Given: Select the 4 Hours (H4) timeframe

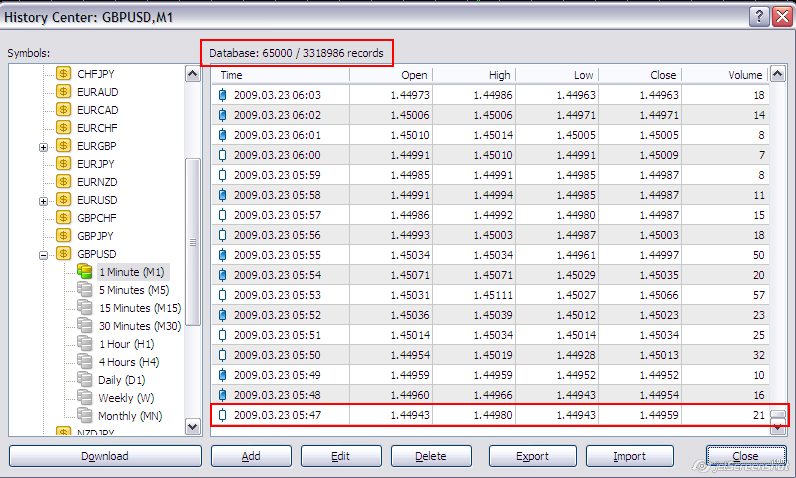Looking at the screenshot, I should pyautogui.click(x=129, y=362).
